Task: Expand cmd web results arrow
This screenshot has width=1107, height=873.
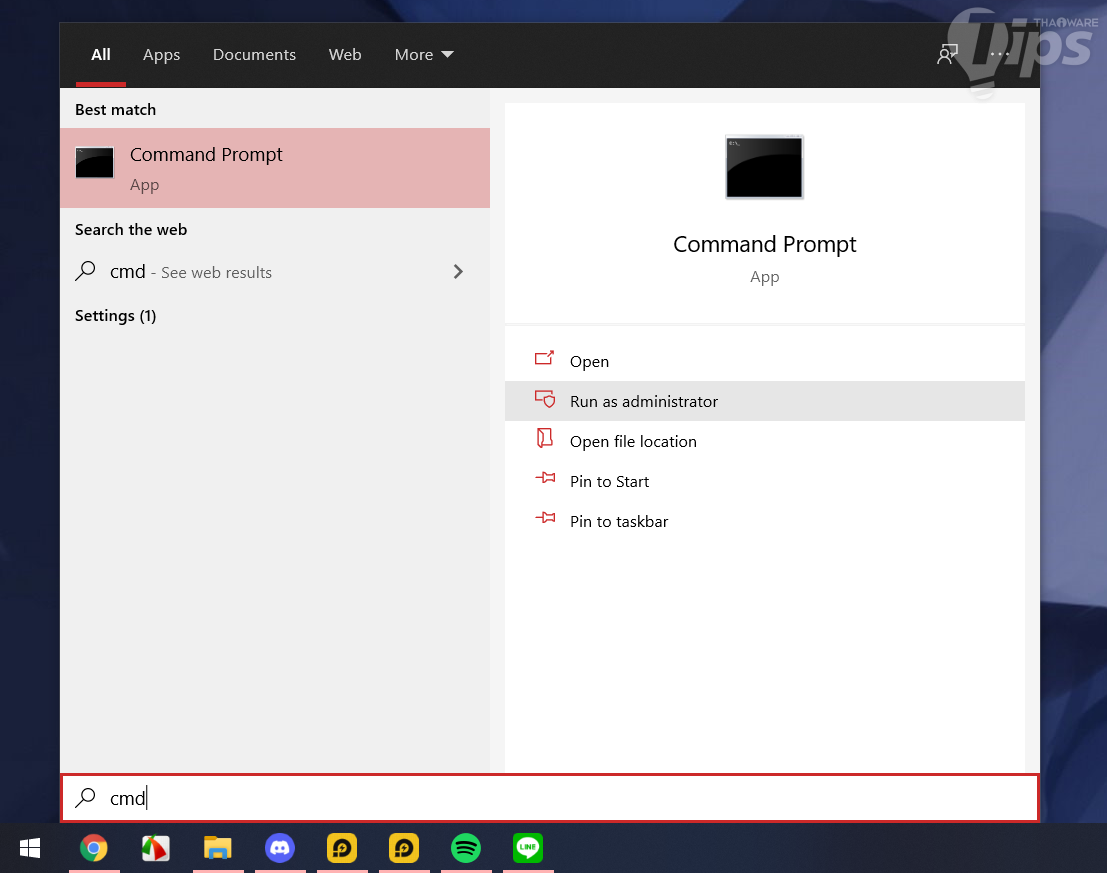Action: (x=458, y=271)
